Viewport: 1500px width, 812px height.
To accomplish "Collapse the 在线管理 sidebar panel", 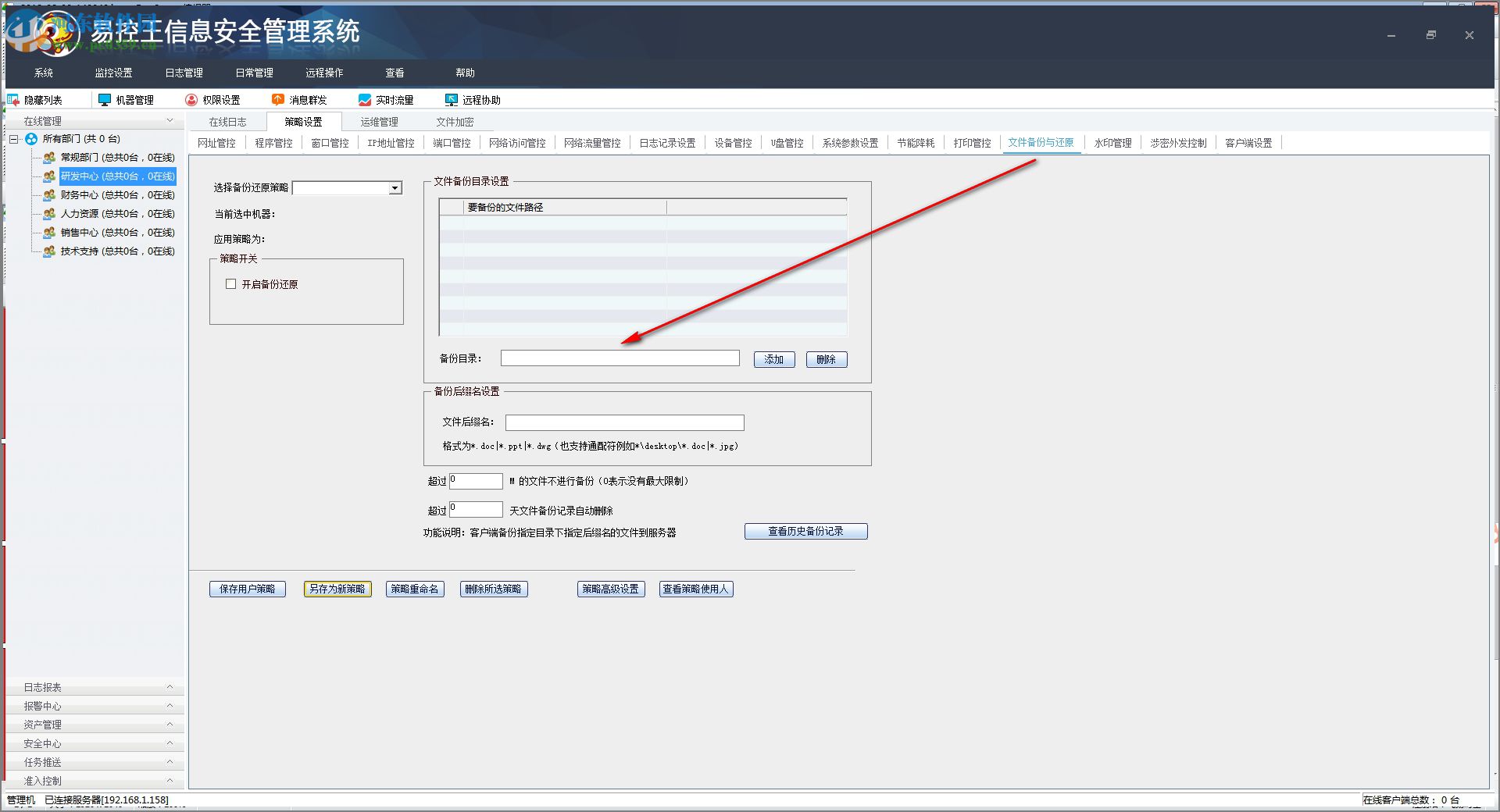I will pos(170,121).
